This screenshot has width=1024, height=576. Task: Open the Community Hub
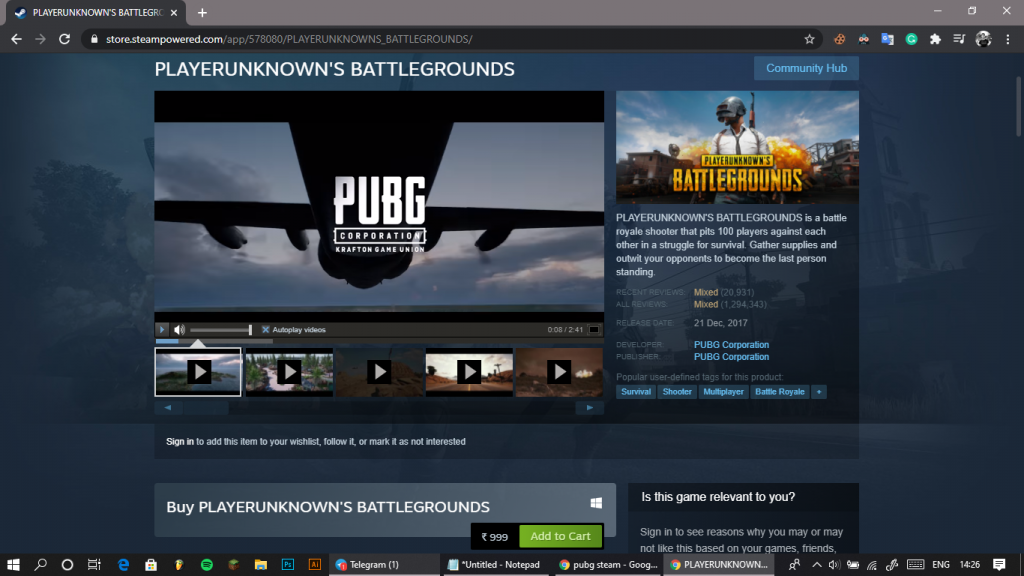[x=806, y=68]
